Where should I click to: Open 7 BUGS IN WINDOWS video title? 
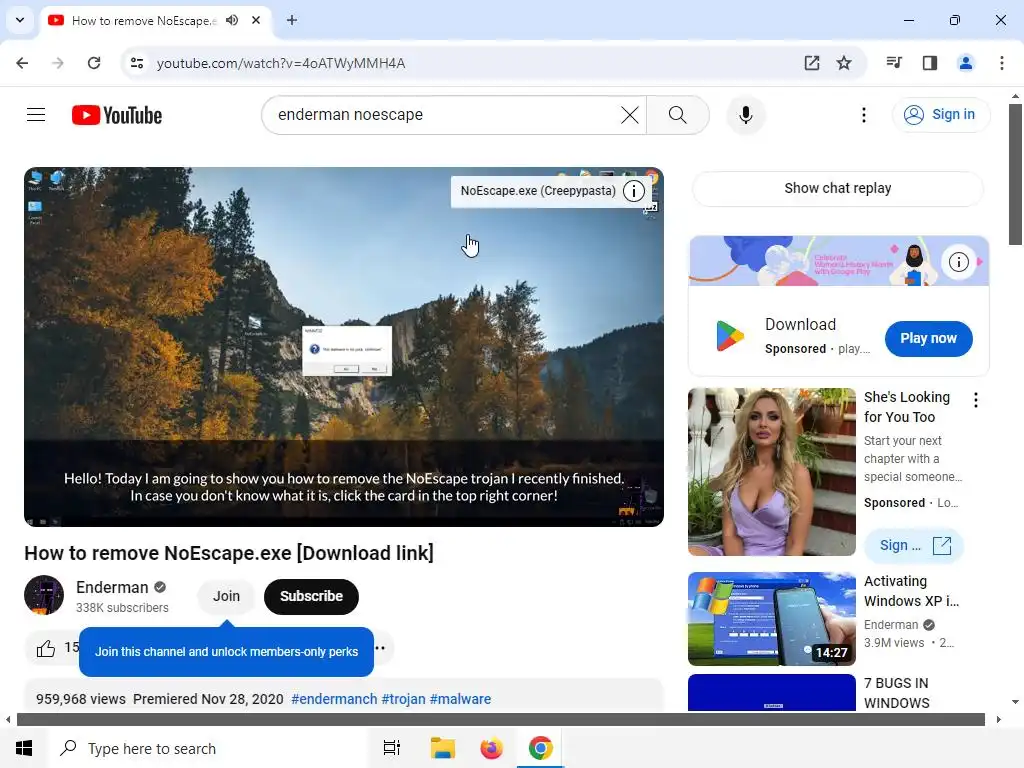point(897,693)
